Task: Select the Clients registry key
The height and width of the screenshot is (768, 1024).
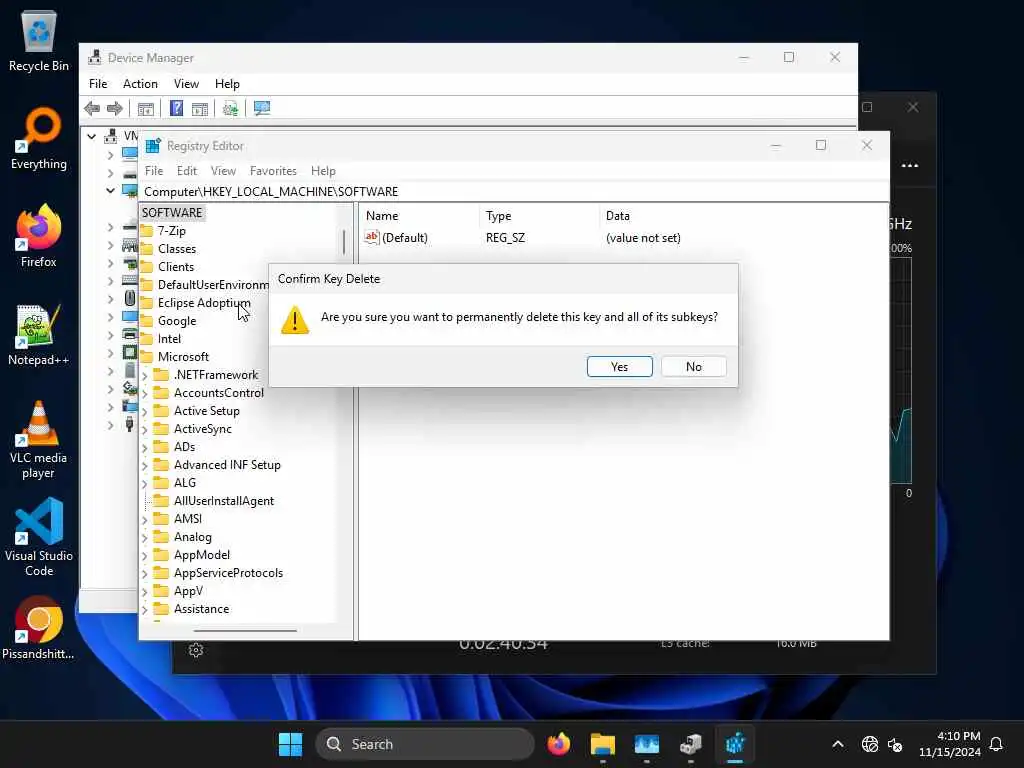Action: [176, 266]
